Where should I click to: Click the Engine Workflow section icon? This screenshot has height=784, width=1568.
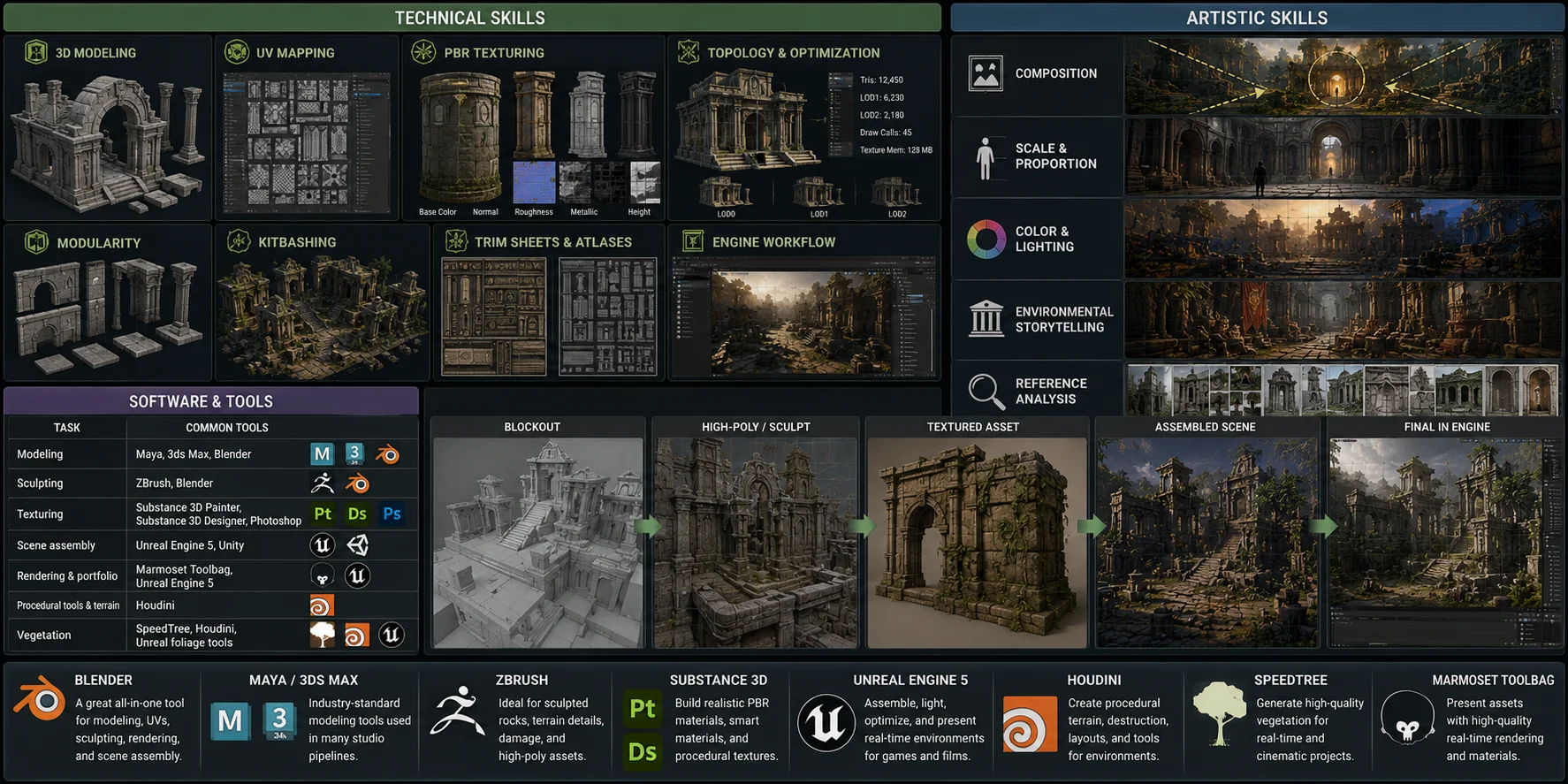pyautogui.click(x=693, y=240)
